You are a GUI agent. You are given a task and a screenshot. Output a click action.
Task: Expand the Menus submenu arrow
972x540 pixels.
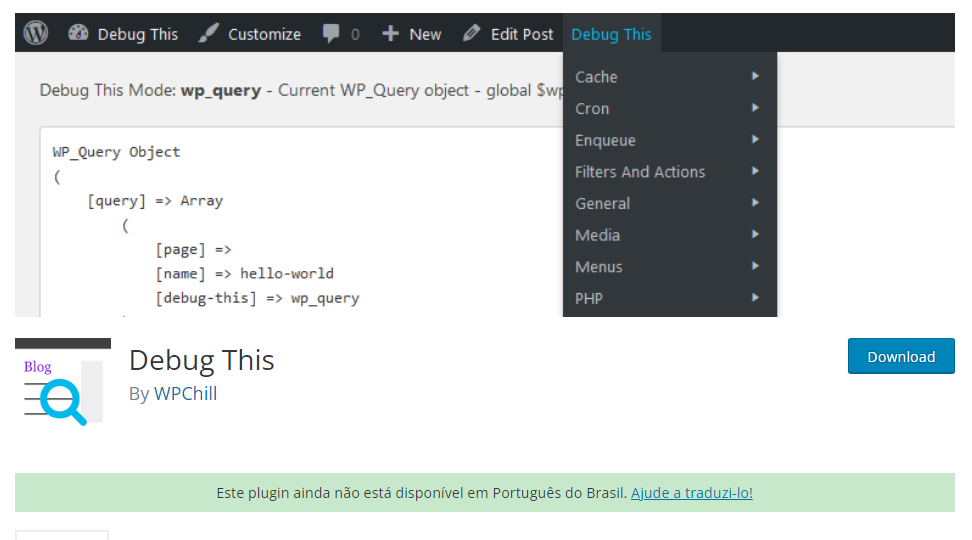[x=755, y=265]
